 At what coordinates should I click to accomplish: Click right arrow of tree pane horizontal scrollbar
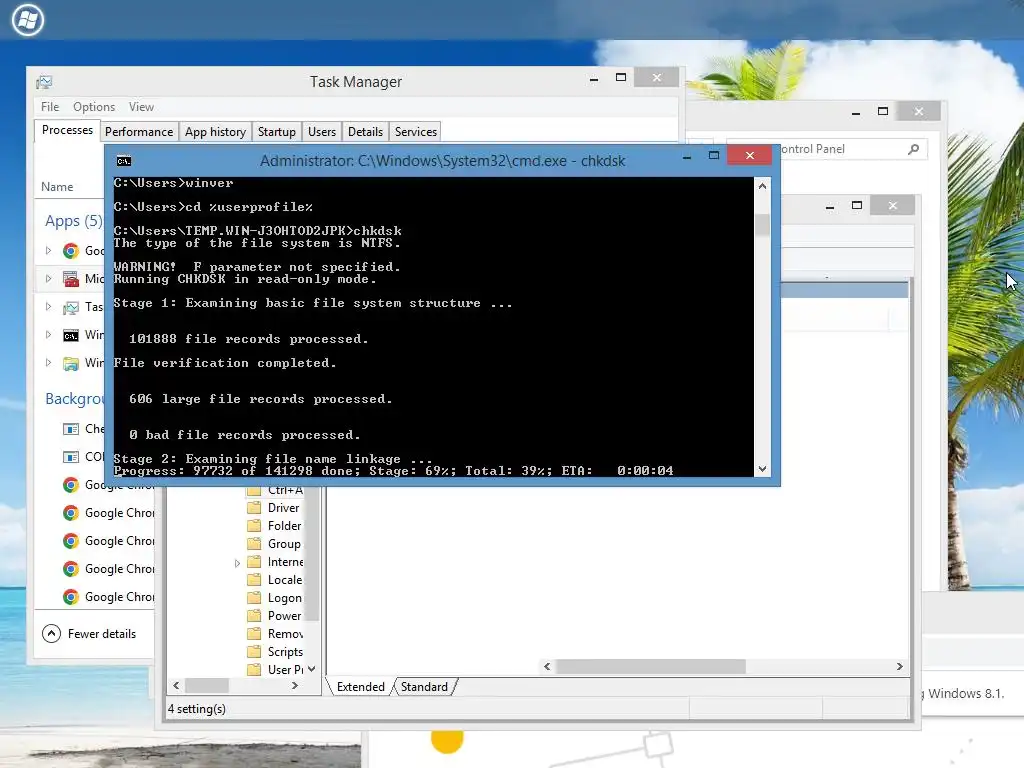pos(295,685)
